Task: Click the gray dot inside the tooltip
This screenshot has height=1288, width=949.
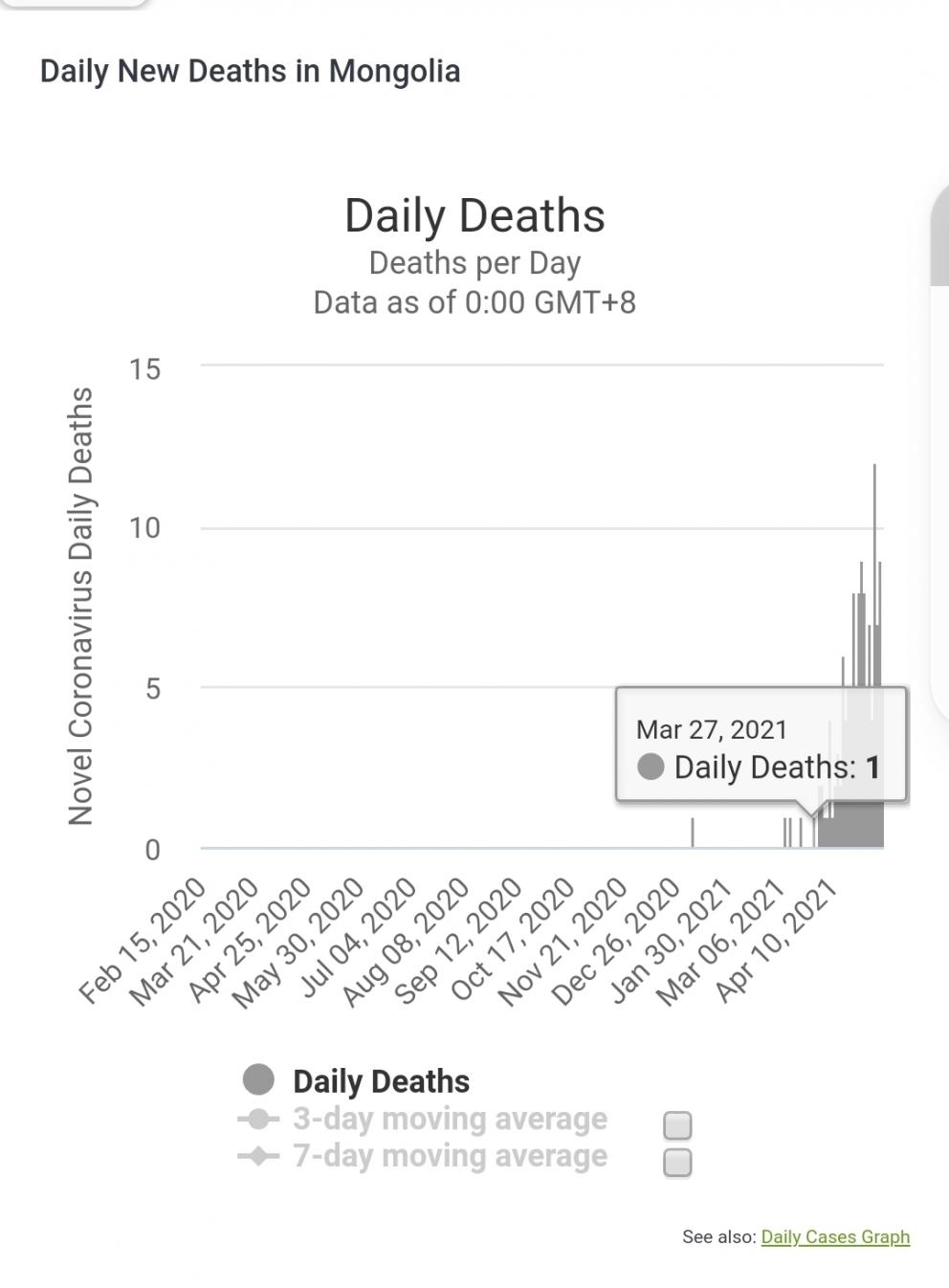Action: 651,766
